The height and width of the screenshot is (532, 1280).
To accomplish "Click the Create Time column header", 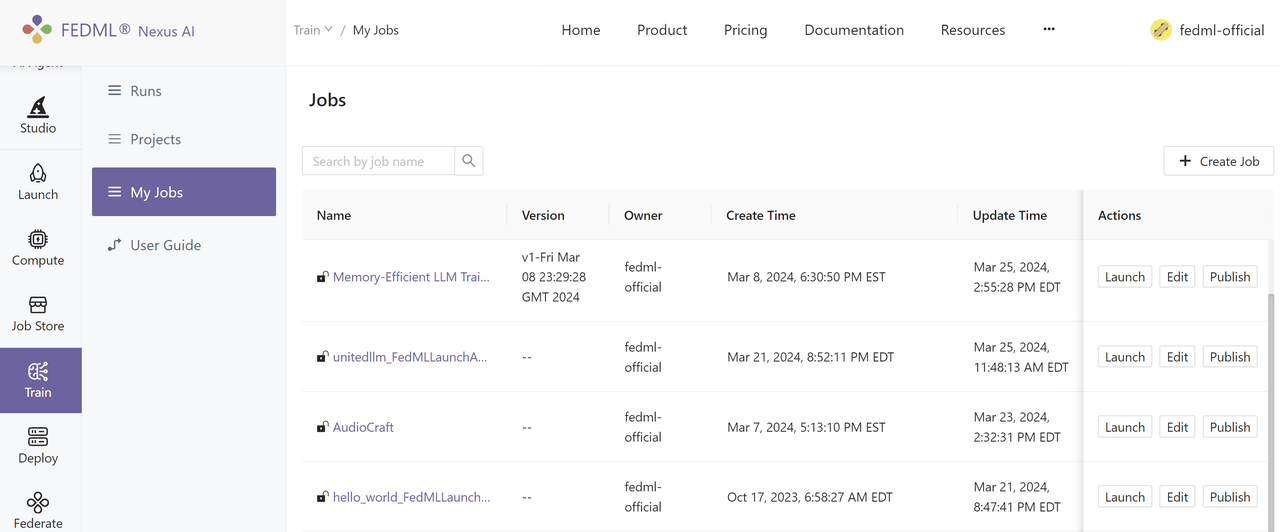I will [761, 215].
